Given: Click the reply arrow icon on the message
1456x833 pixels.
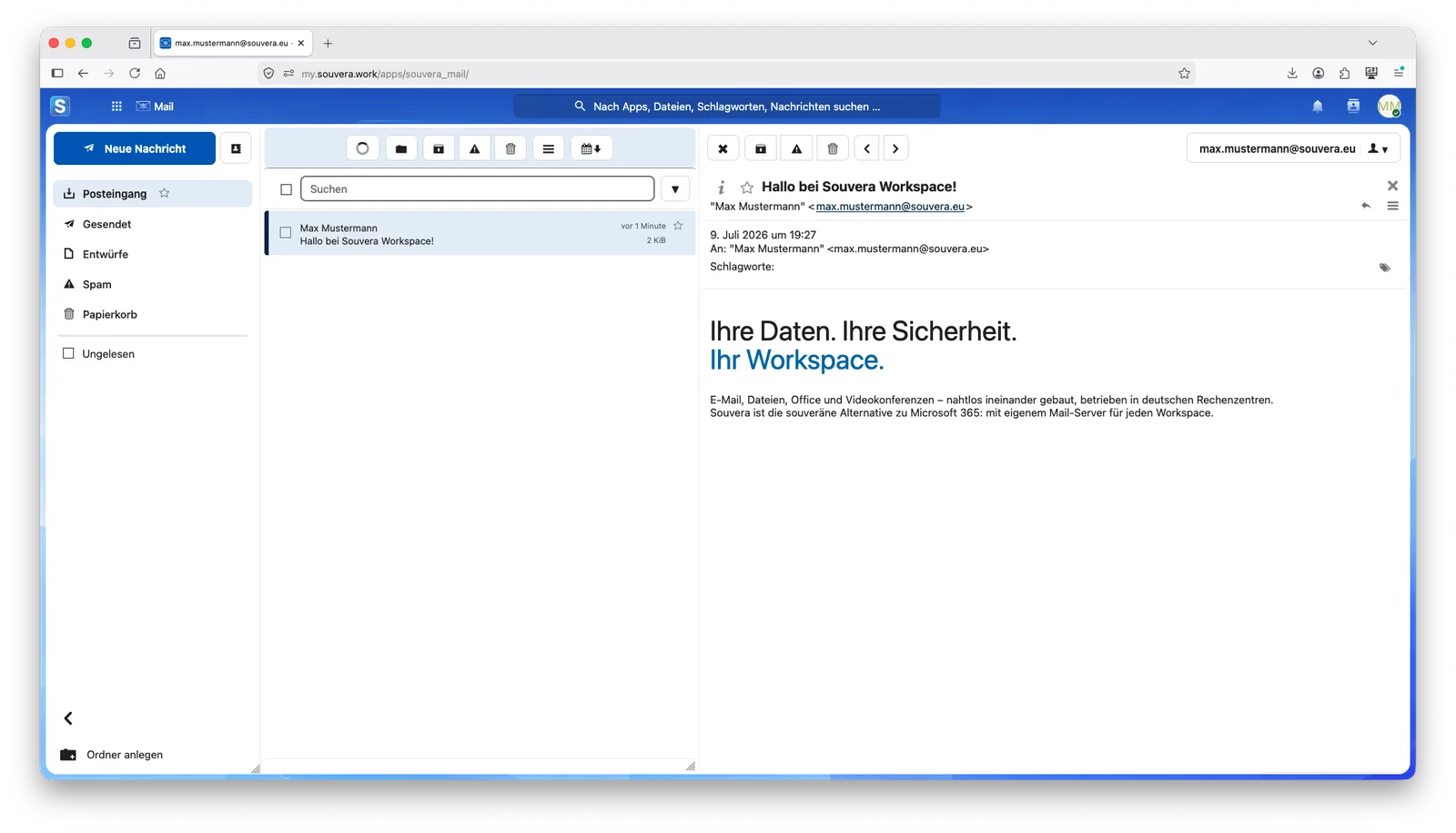Looking at the screenshot, I should 1366,206.
